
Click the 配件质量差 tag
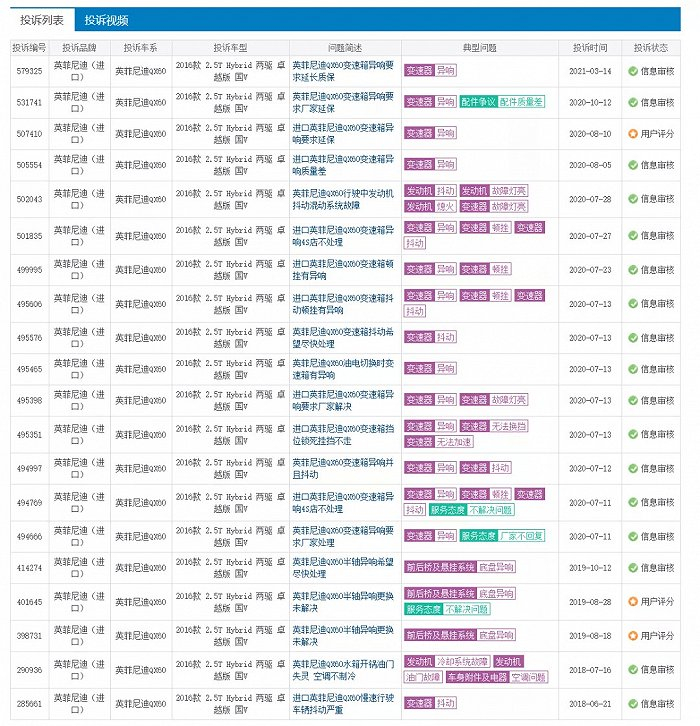point(521,102)
